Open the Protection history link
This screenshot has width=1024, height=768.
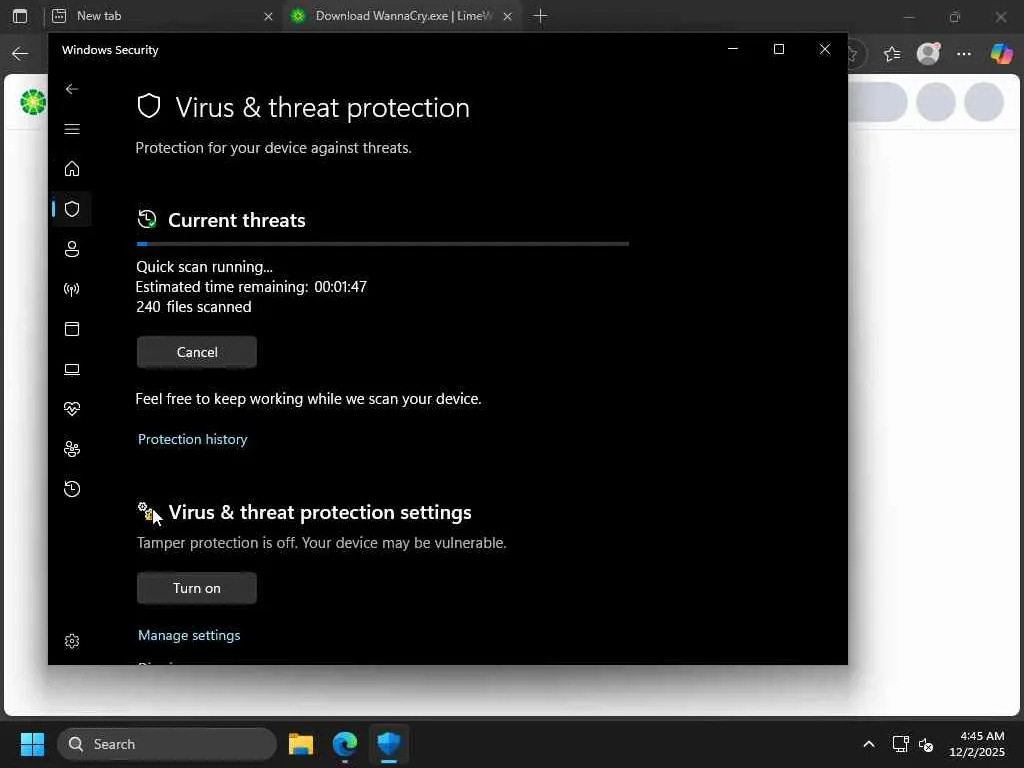coord(193,439)
